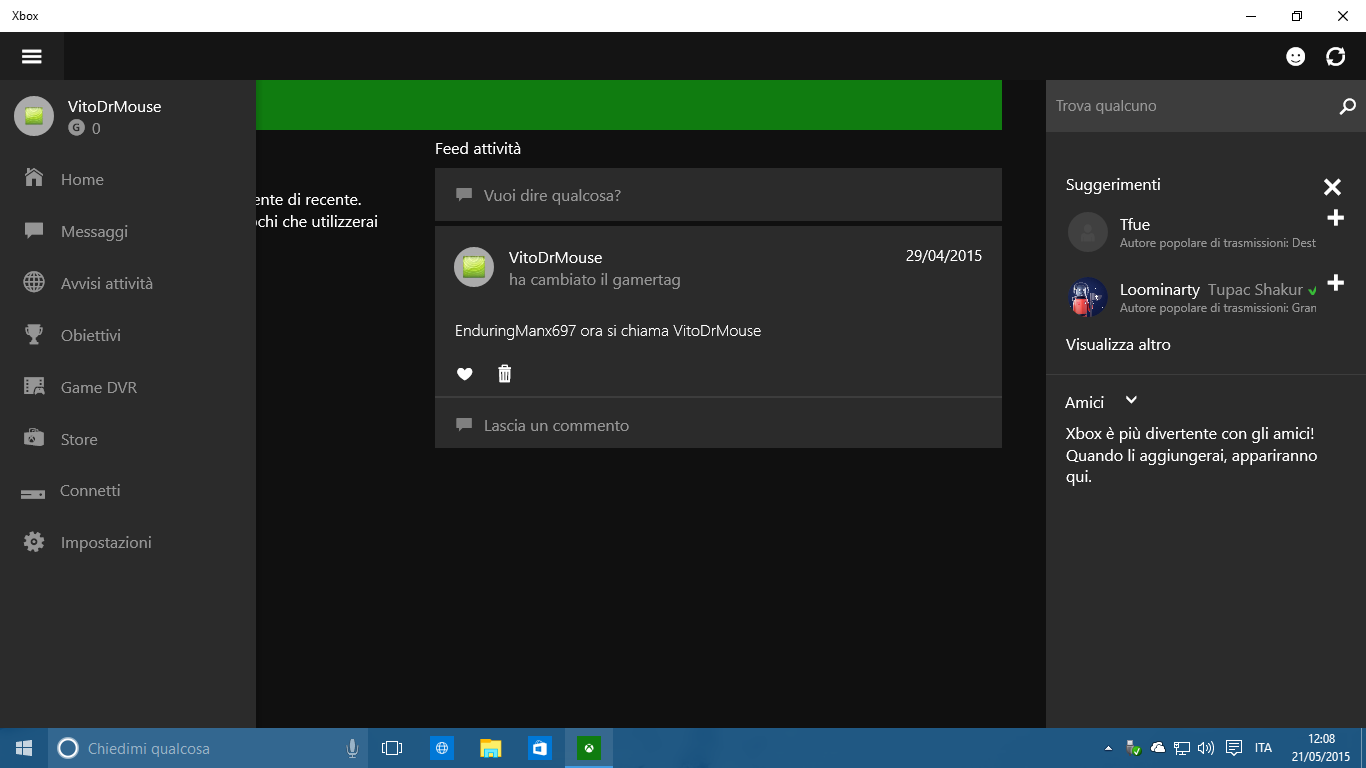This screenshot has height=768, width=1366.
Task: Click Loominarty's avatar picture
Action: pyautogui.click(x=1088, y=297)
